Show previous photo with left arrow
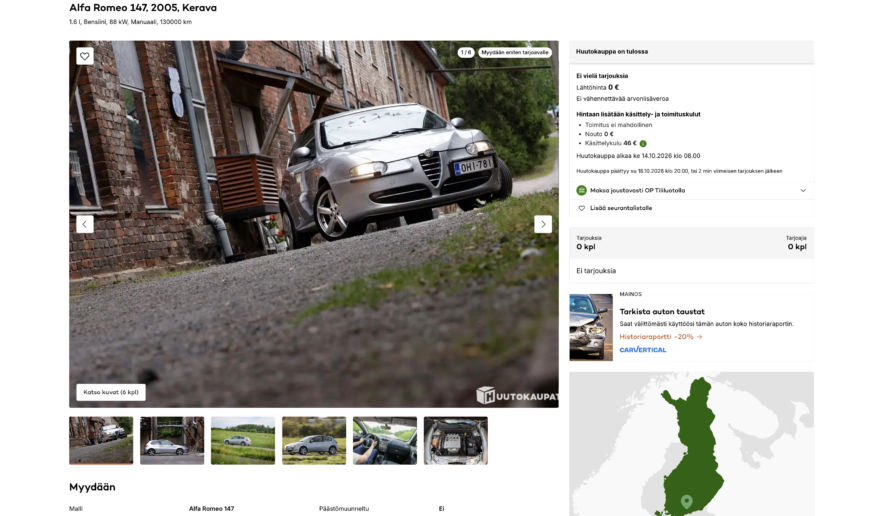 pyautogui.click(x=85, y=224)
